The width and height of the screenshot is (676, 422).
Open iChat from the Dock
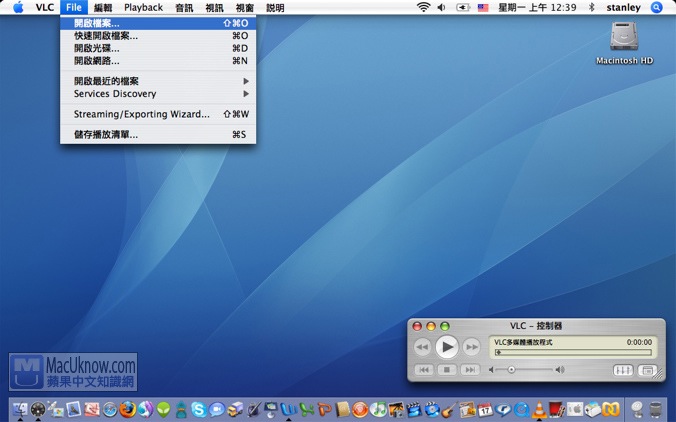click(x=217, y=409)
